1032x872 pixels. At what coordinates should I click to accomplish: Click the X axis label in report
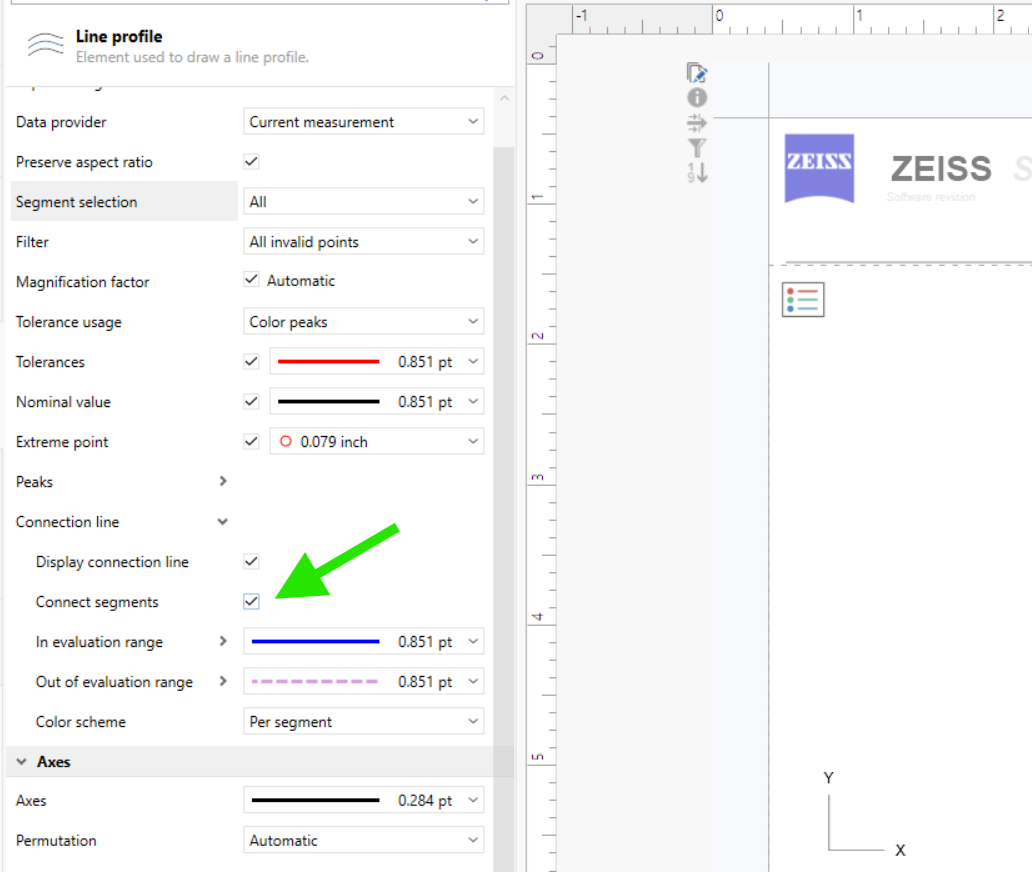coord(900,850)
